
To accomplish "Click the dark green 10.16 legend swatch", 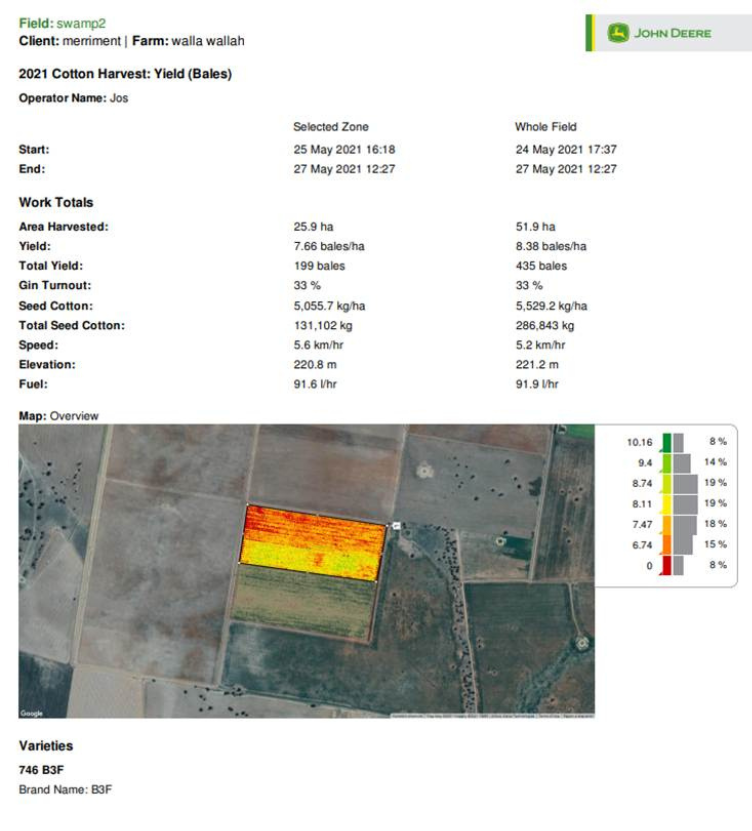I will click(666, 441).
